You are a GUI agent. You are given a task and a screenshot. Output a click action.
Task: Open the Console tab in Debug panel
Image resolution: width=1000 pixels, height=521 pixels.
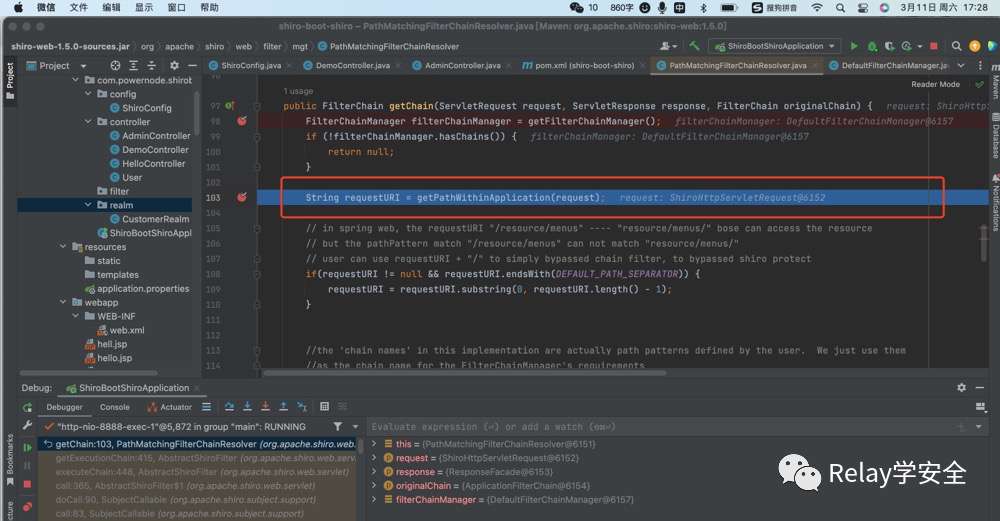115,407
